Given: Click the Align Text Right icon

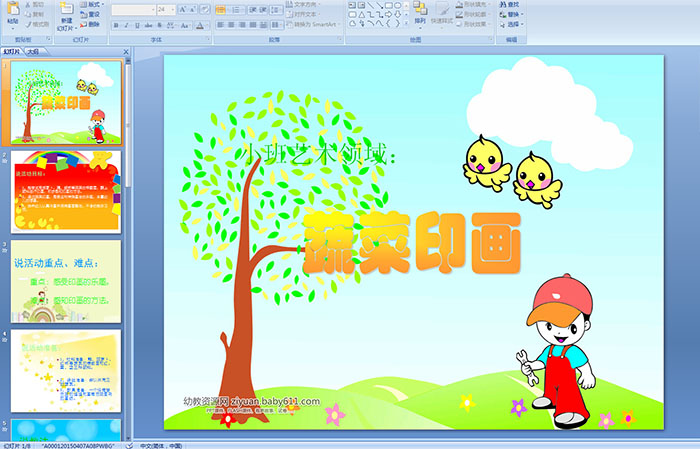Looking at the screenshot, I should pyautogui.click(x=242, y=25).
